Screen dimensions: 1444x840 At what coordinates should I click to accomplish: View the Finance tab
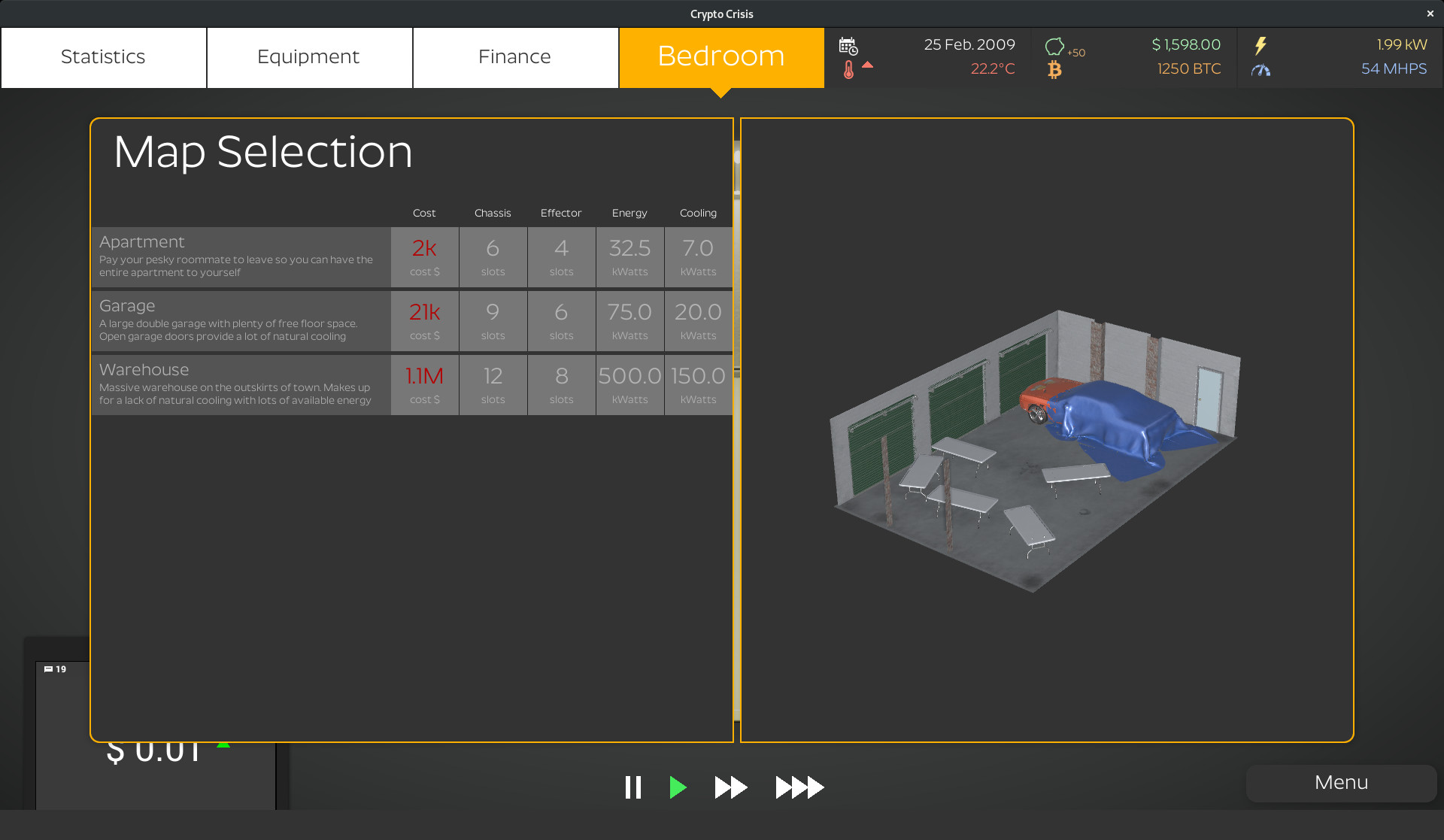point(514,56)
